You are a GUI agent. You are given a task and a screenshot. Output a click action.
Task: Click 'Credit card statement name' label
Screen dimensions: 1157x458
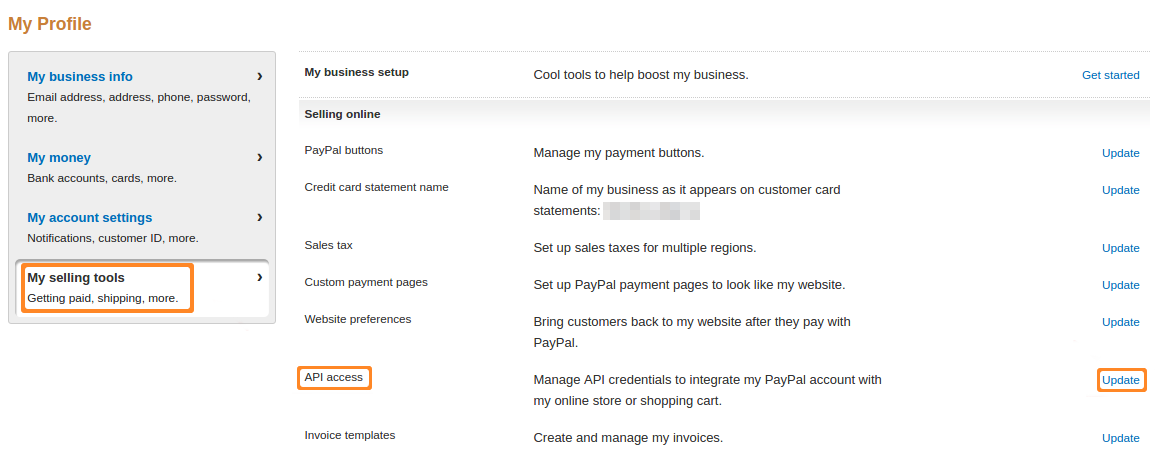coord(376,187)
